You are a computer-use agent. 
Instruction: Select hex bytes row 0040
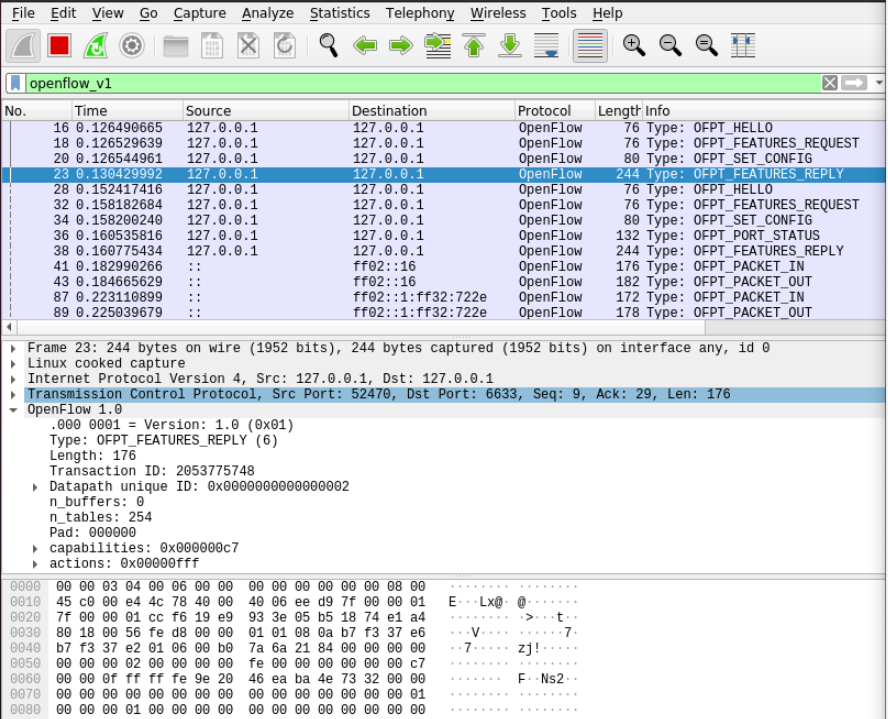[241, 648]
